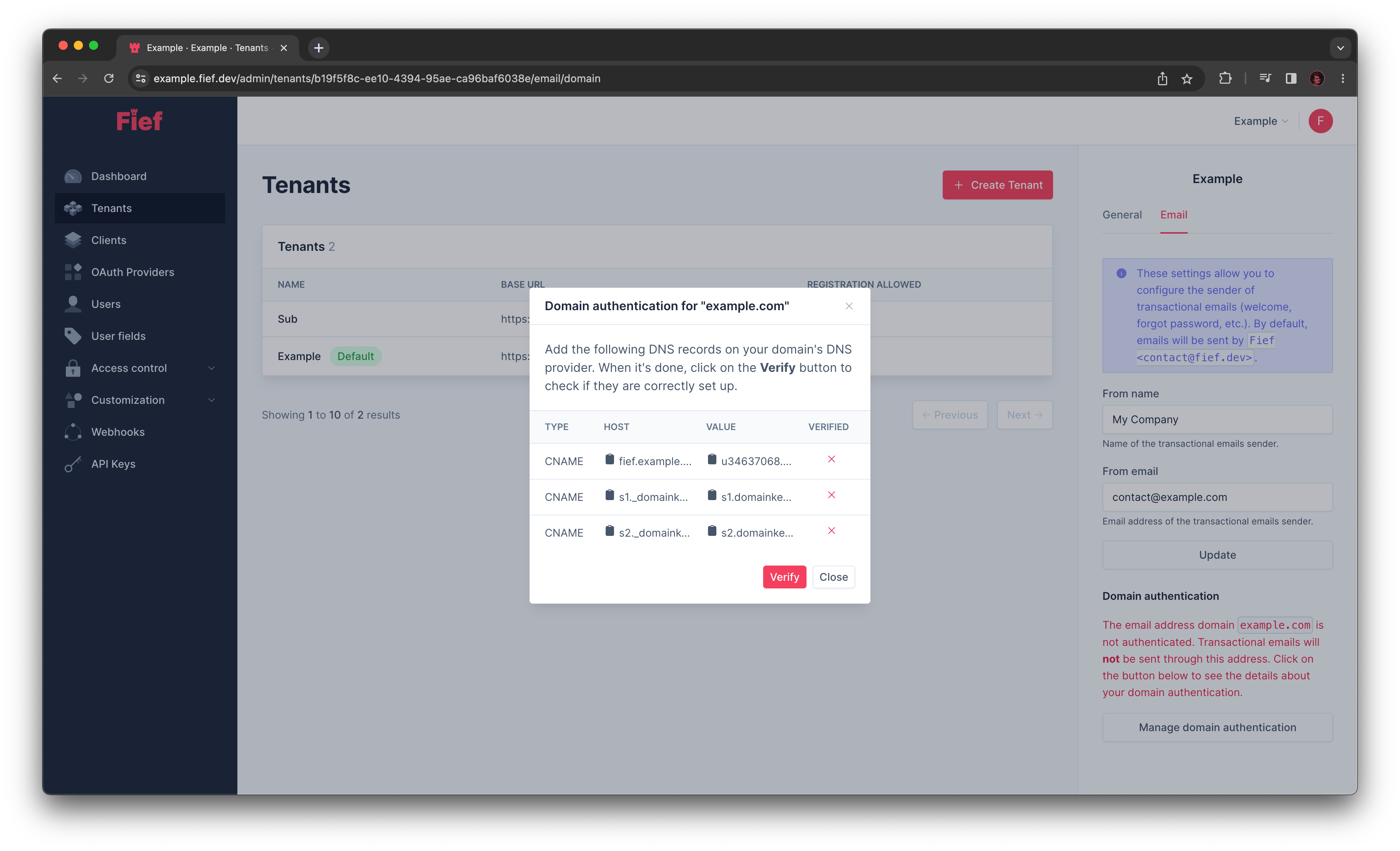Switch to the General tab
Image resolution: width=1400 pixels, height=851 pixels.
pos(1122,214)
